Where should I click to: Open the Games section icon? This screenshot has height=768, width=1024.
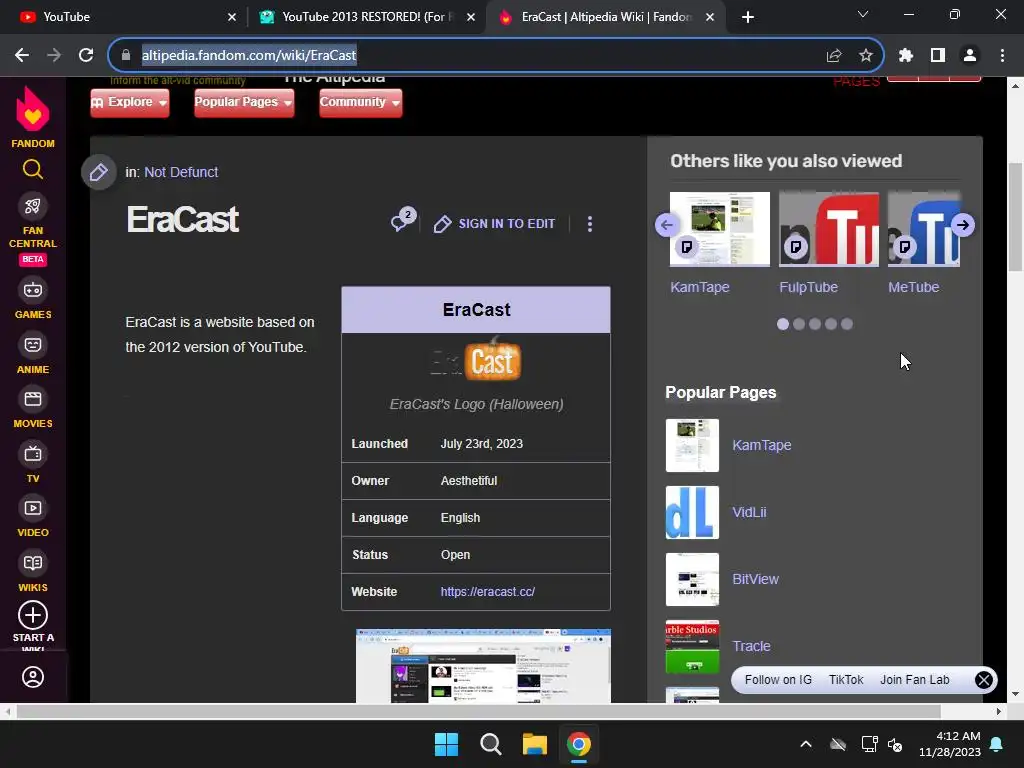tap(33, 289)
